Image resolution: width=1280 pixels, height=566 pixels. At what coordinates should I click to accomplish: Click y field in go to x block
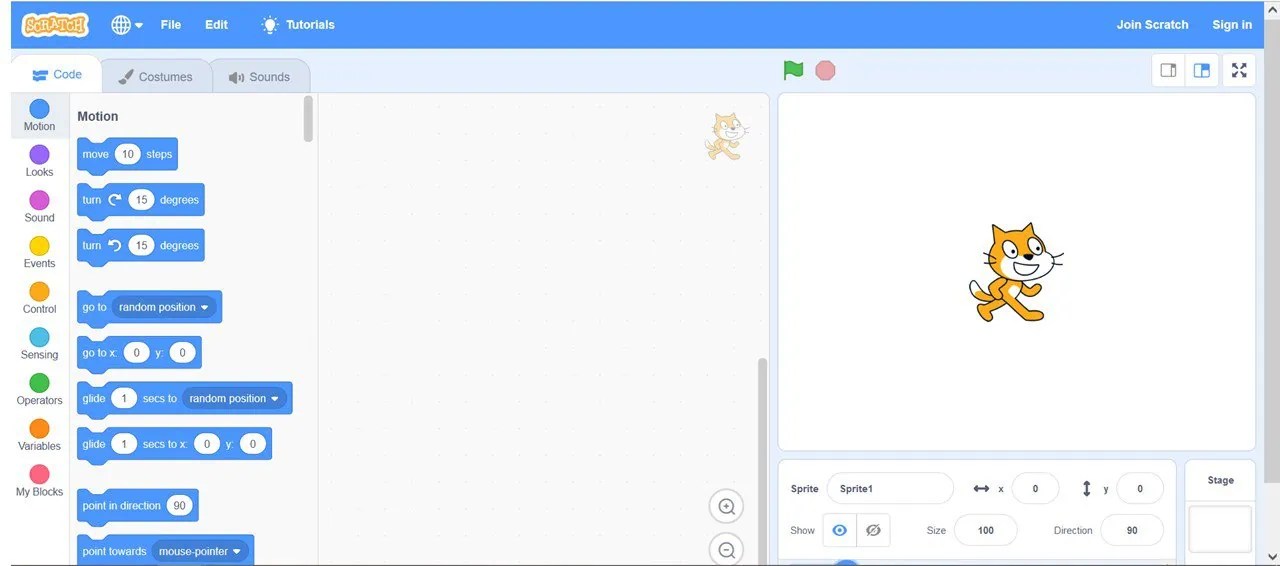pos(182,353)
